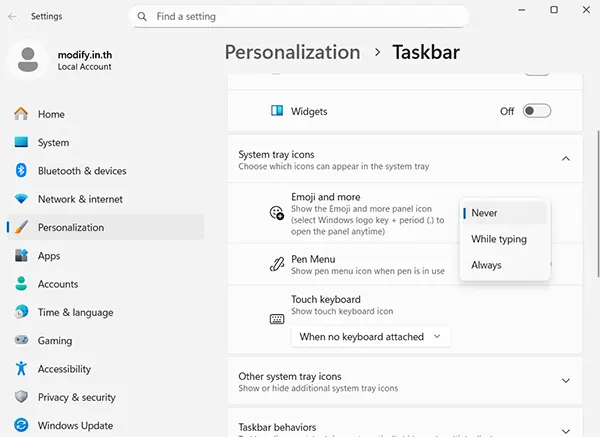Click the Accessibility figure icon
This screenshot has height=437, width=600.
tap(21, 368)
